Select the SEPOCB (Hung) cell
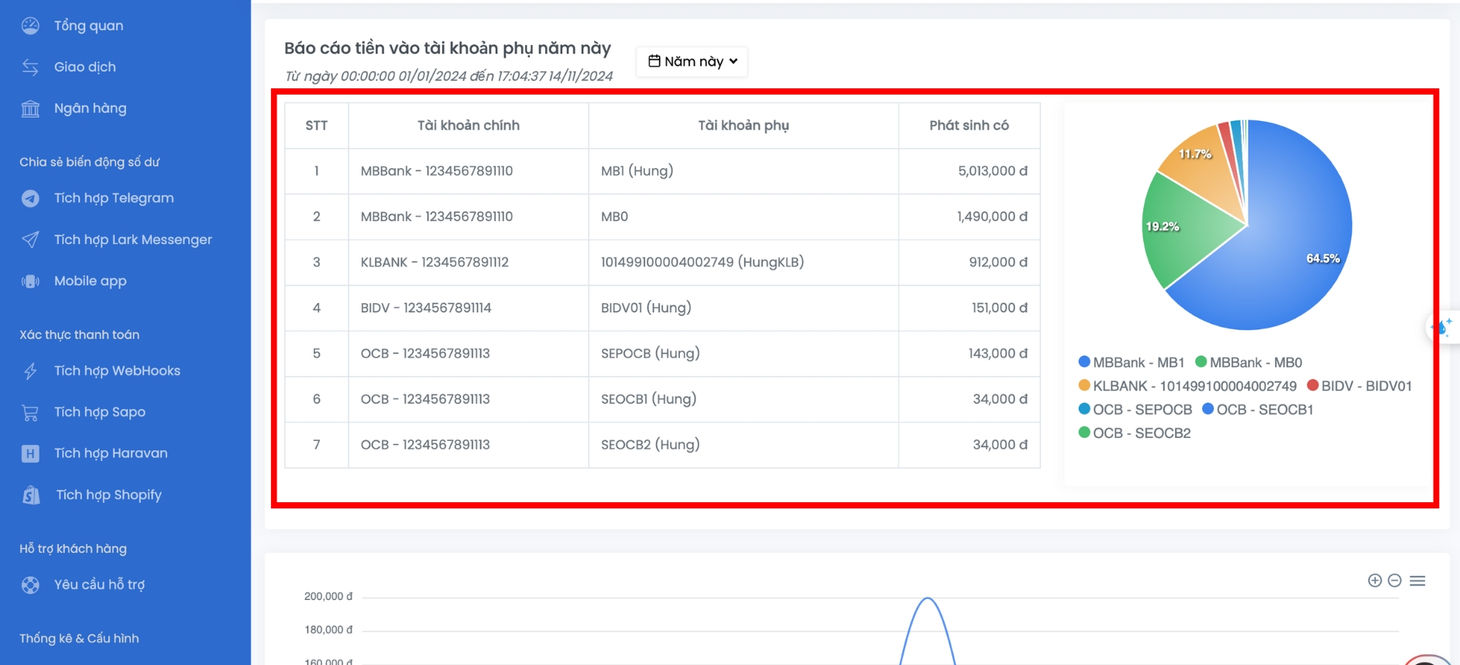The height and width of the screenshot is (665, 1460). pyautogui.click(x=744, y=354)
